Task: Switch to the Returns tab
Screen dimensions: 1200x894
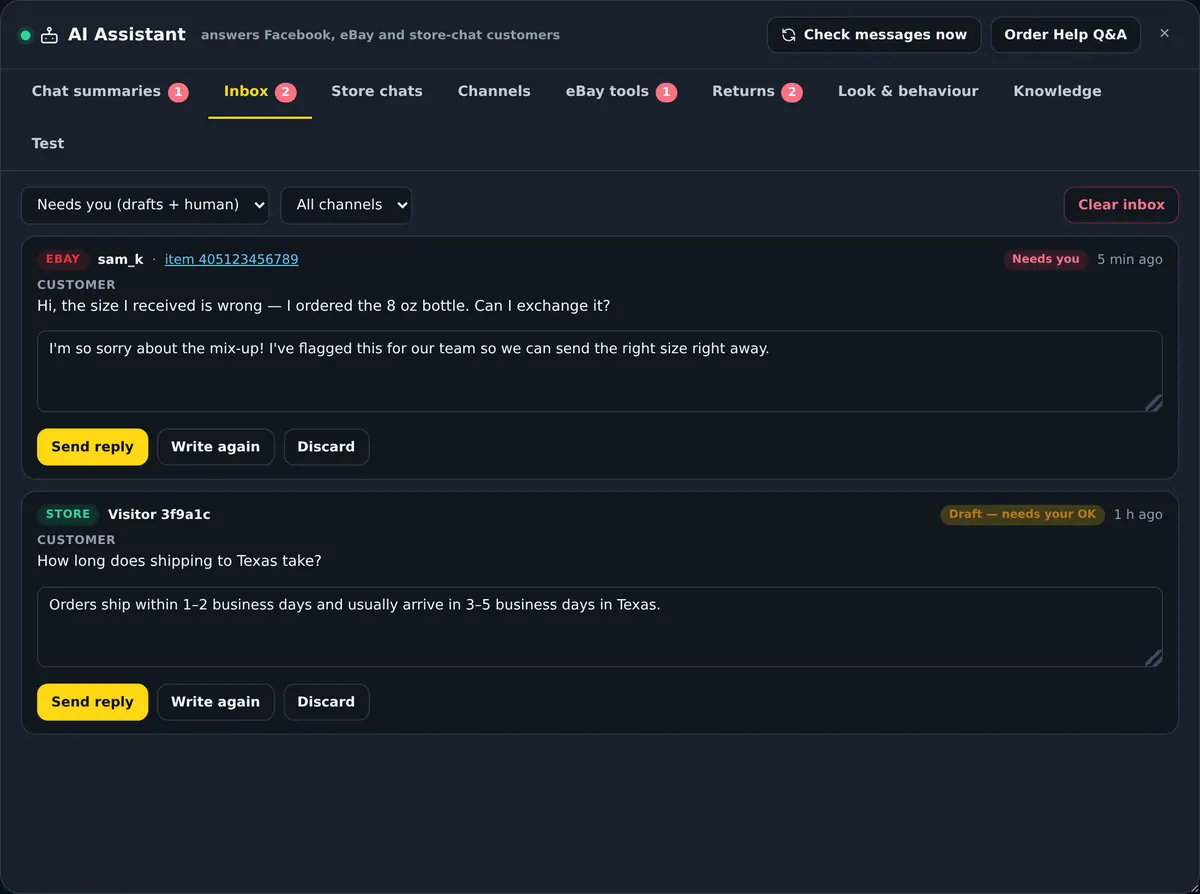Action: pos(757,92)
